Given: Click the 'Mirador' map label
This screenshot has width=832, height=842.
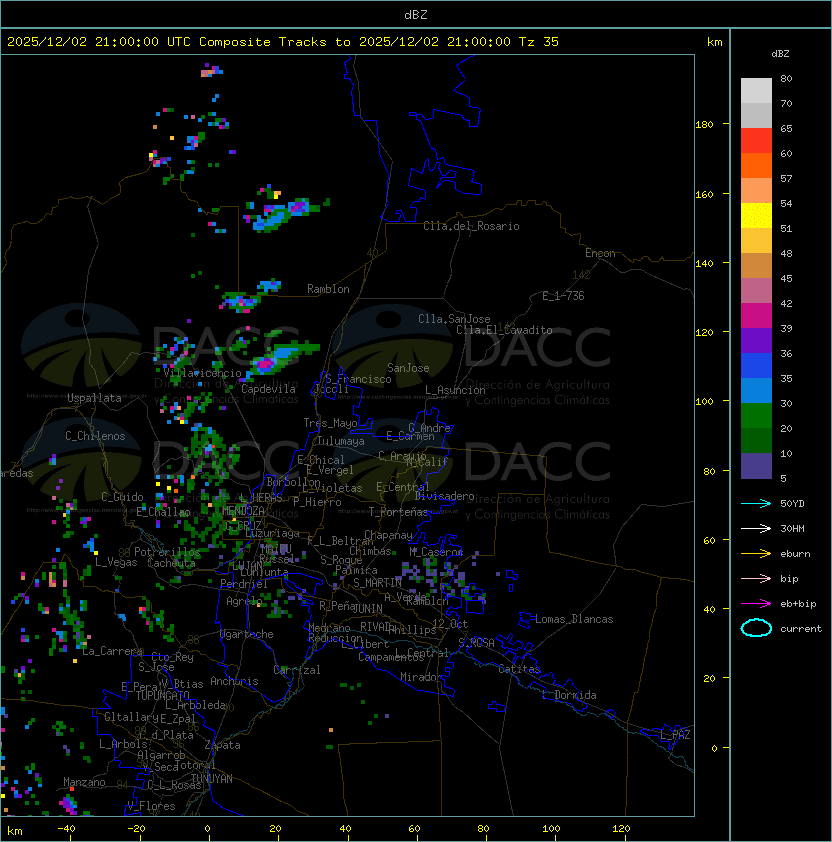Looking at the screenshot, I should [x=421, y=677].
